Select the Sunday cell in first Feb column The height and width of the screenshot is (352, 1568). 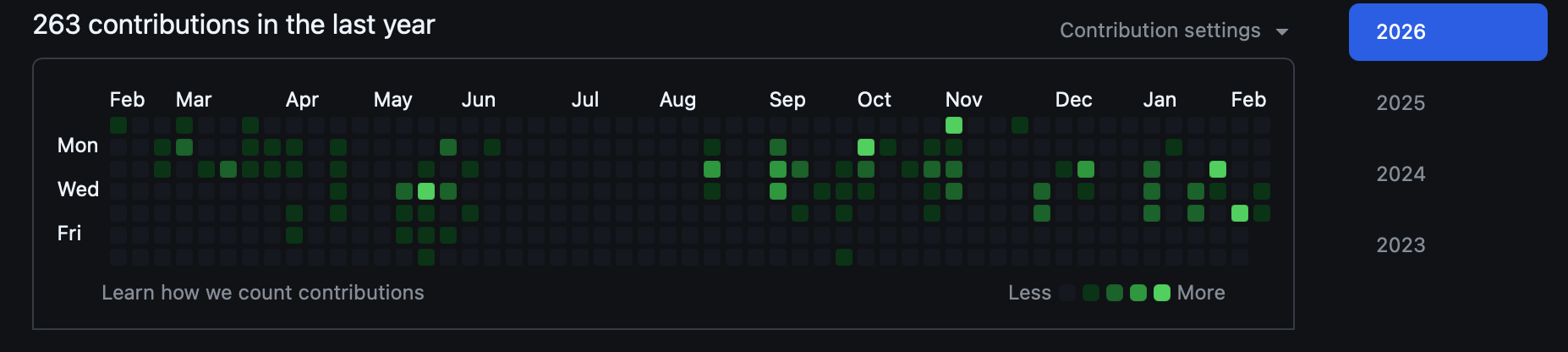[x=118, y=125]
